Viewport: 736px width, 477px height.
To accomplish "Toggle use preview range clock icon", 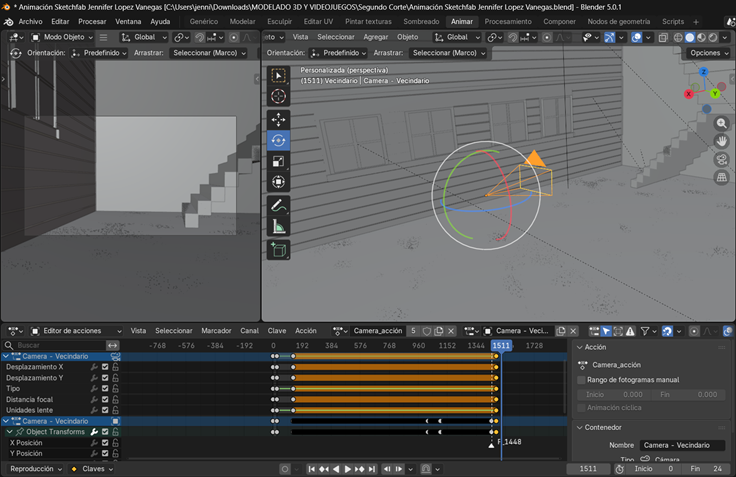I will pos(620,469).
